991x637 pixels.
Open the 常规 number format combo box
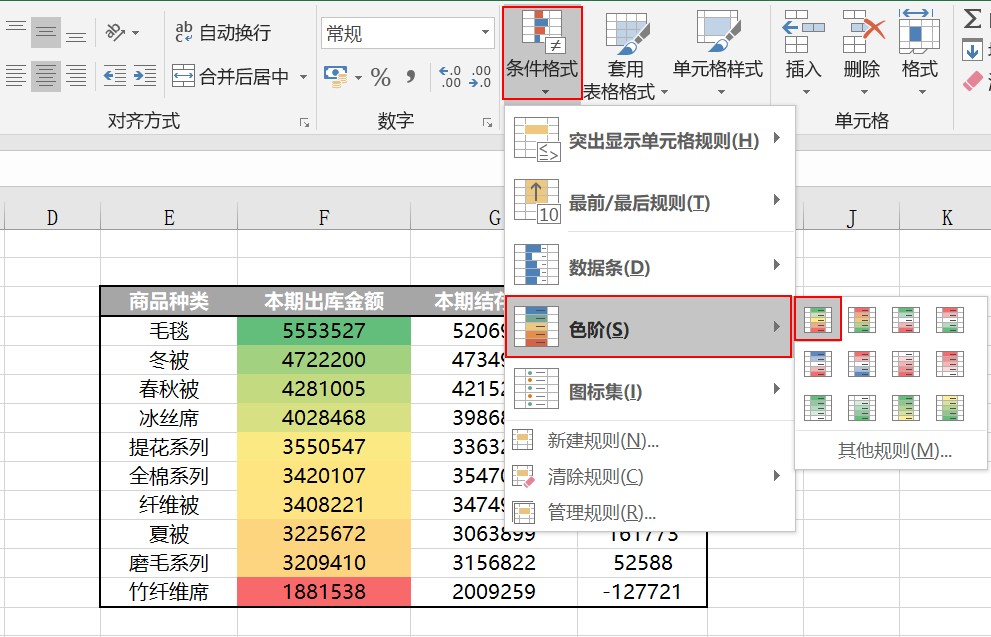click(408, 33)
